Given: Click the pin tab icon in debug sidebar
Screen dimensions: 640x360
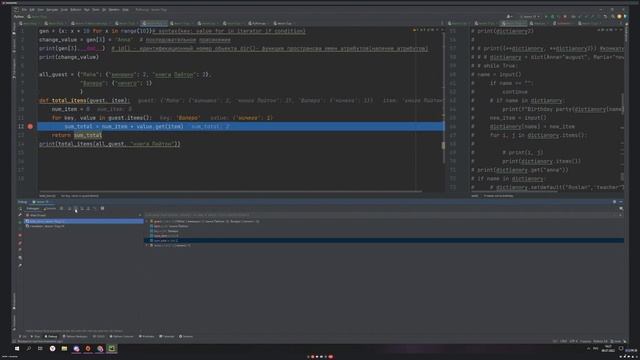Looking at the screenshot, I should click(x=20, y=266).
